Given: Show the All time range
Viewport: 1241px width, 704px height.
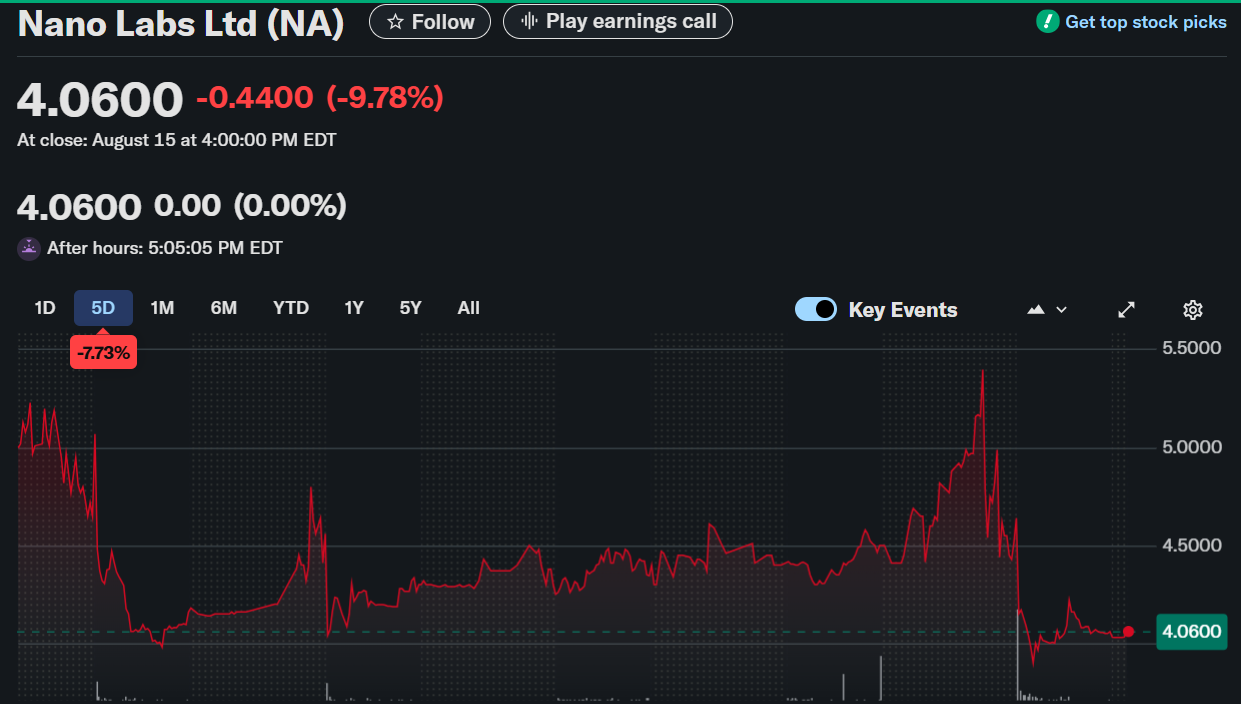Looking at the screenshot, I should pos(469,308).
